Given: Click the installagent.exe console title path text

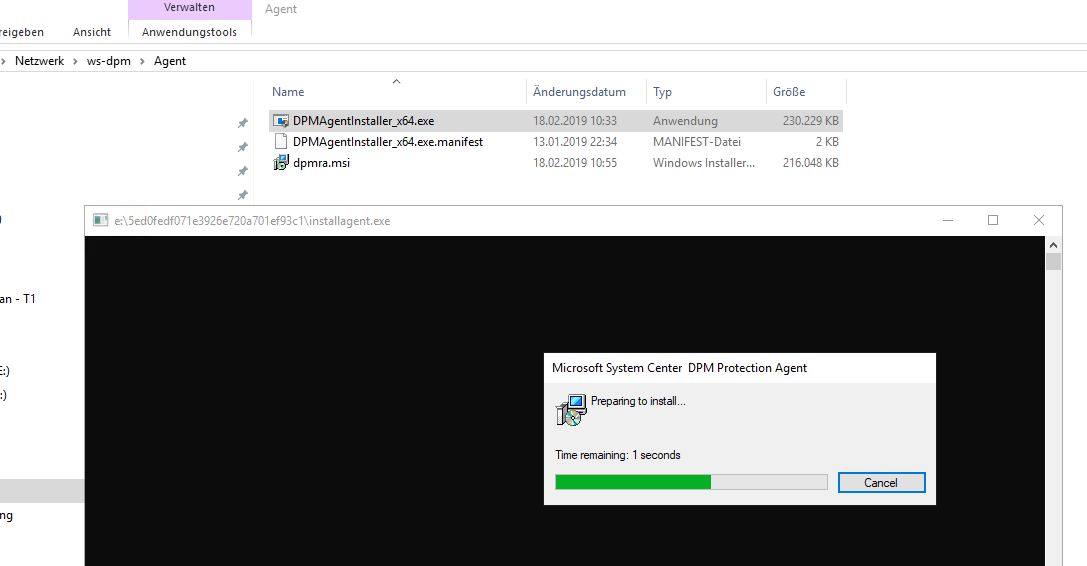Looking at the screenshot, I should [252, 221].
